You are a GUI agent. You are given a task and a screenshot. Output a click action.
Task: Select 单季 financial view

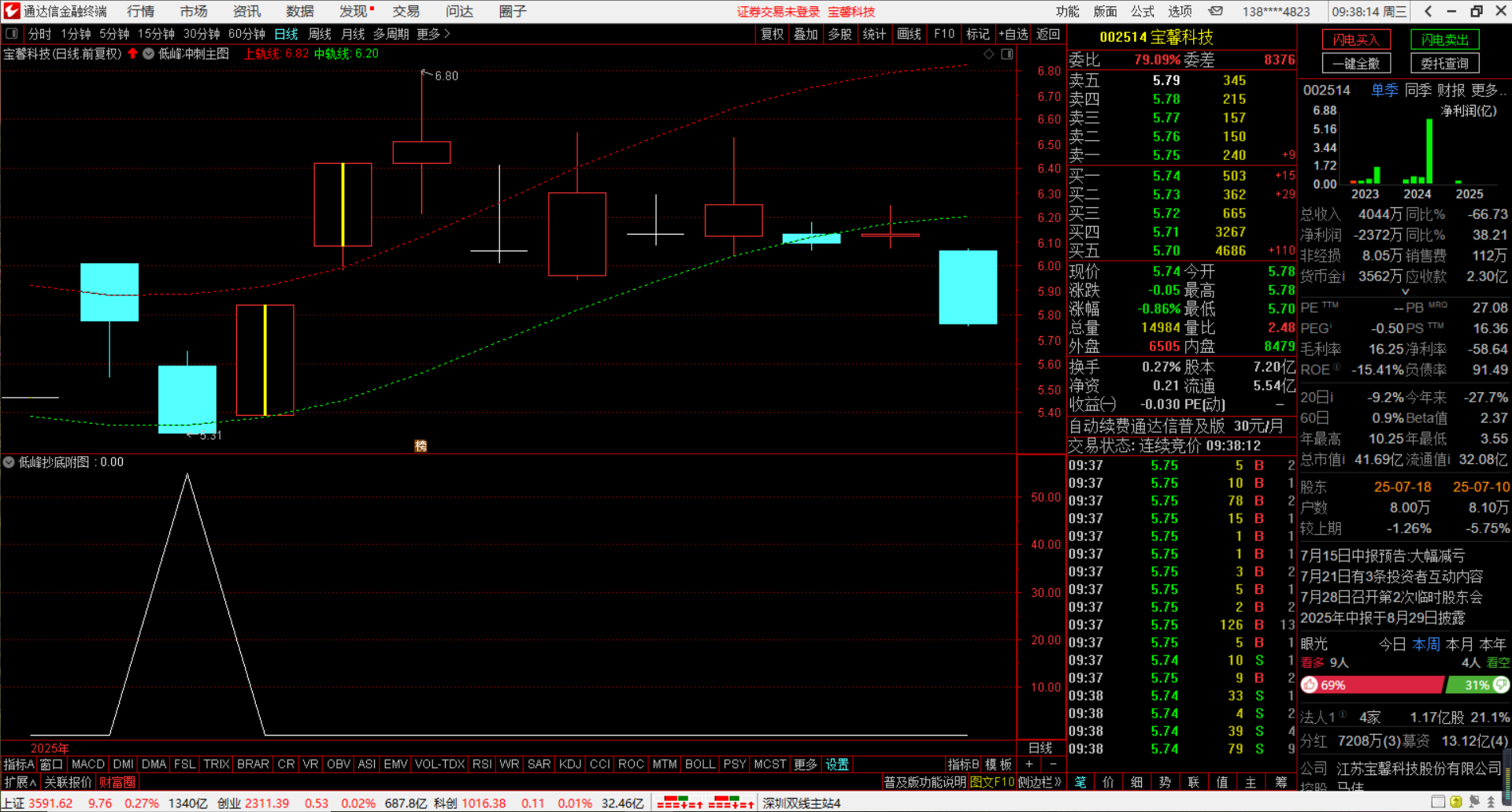(1384, 90)
